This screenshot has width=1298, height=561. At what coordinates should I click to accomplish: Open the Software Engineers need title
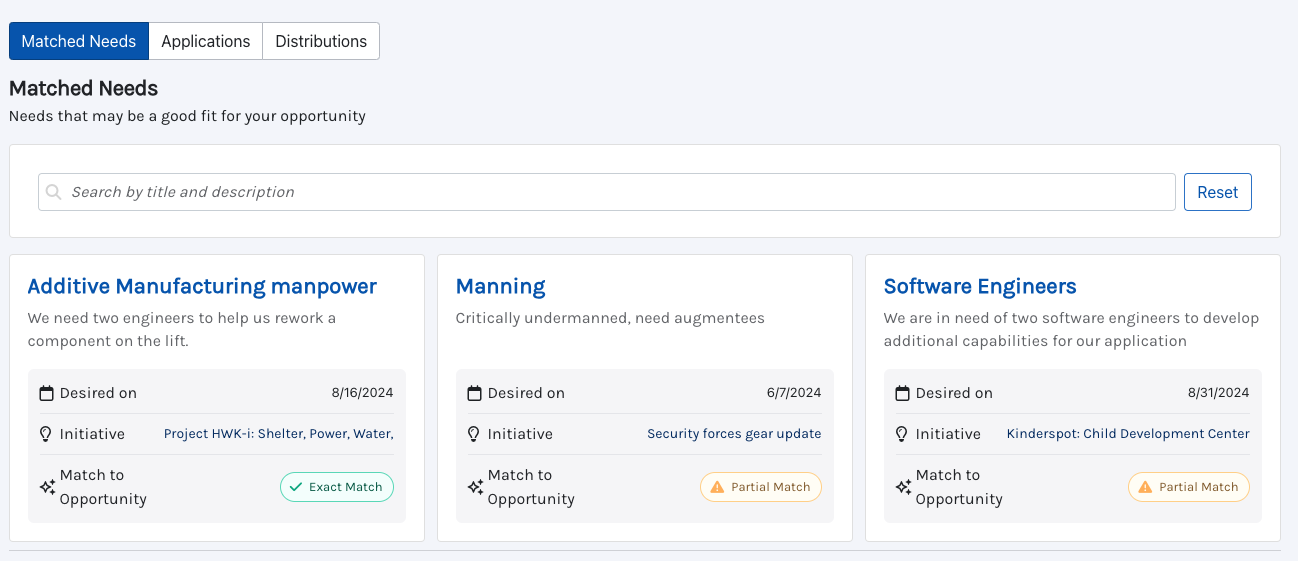click(x=979, y=286)
